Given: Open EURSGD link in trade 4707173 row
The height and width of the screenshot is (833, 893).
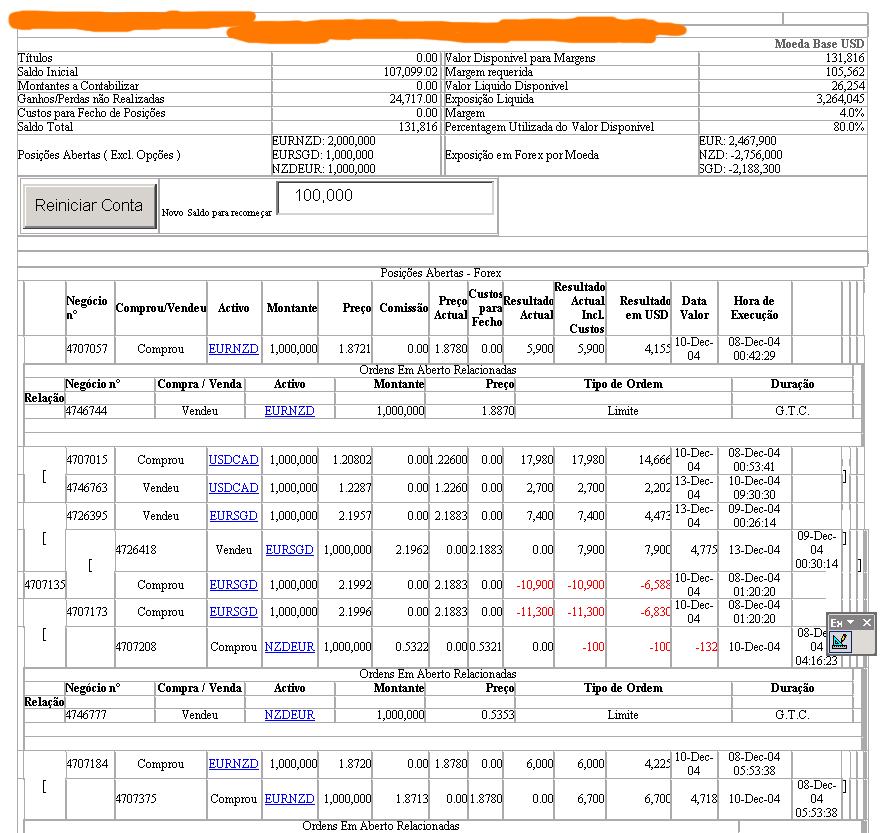Looking at the screenshot, I should pyautogui.click(x=234, y=612).
